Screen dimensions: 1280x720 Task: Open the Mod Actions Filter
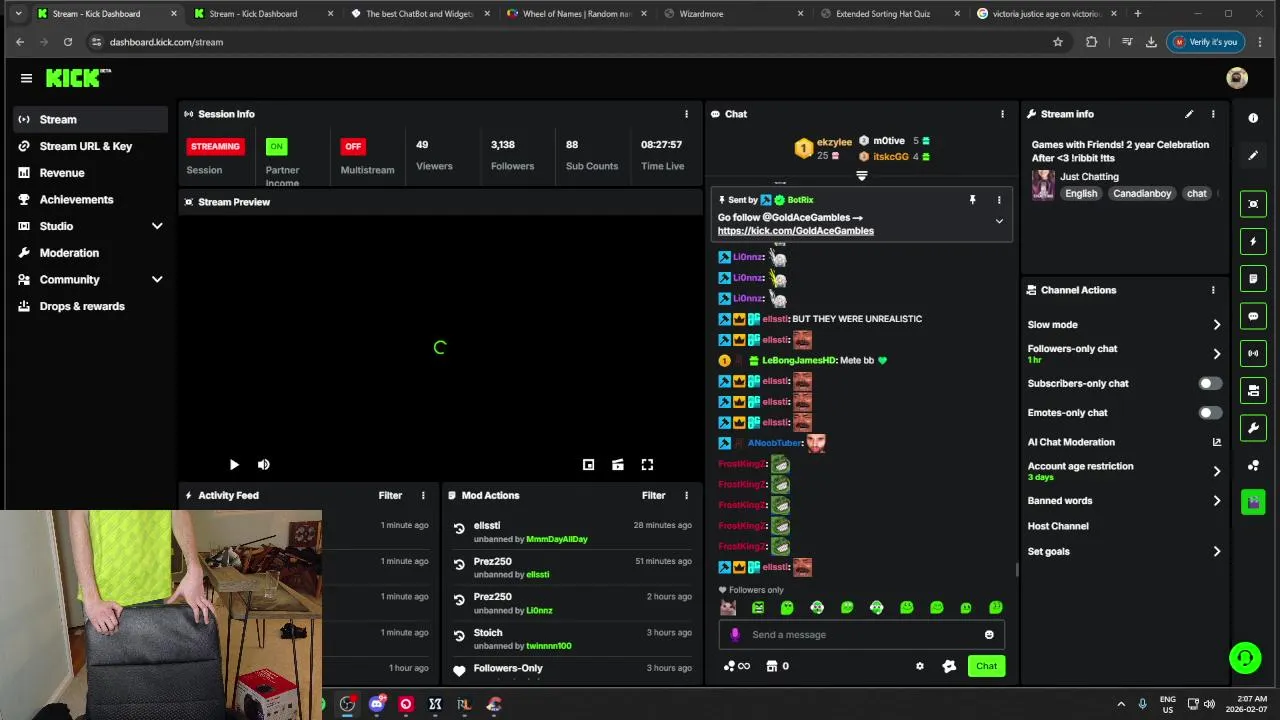tap(653, 495)
